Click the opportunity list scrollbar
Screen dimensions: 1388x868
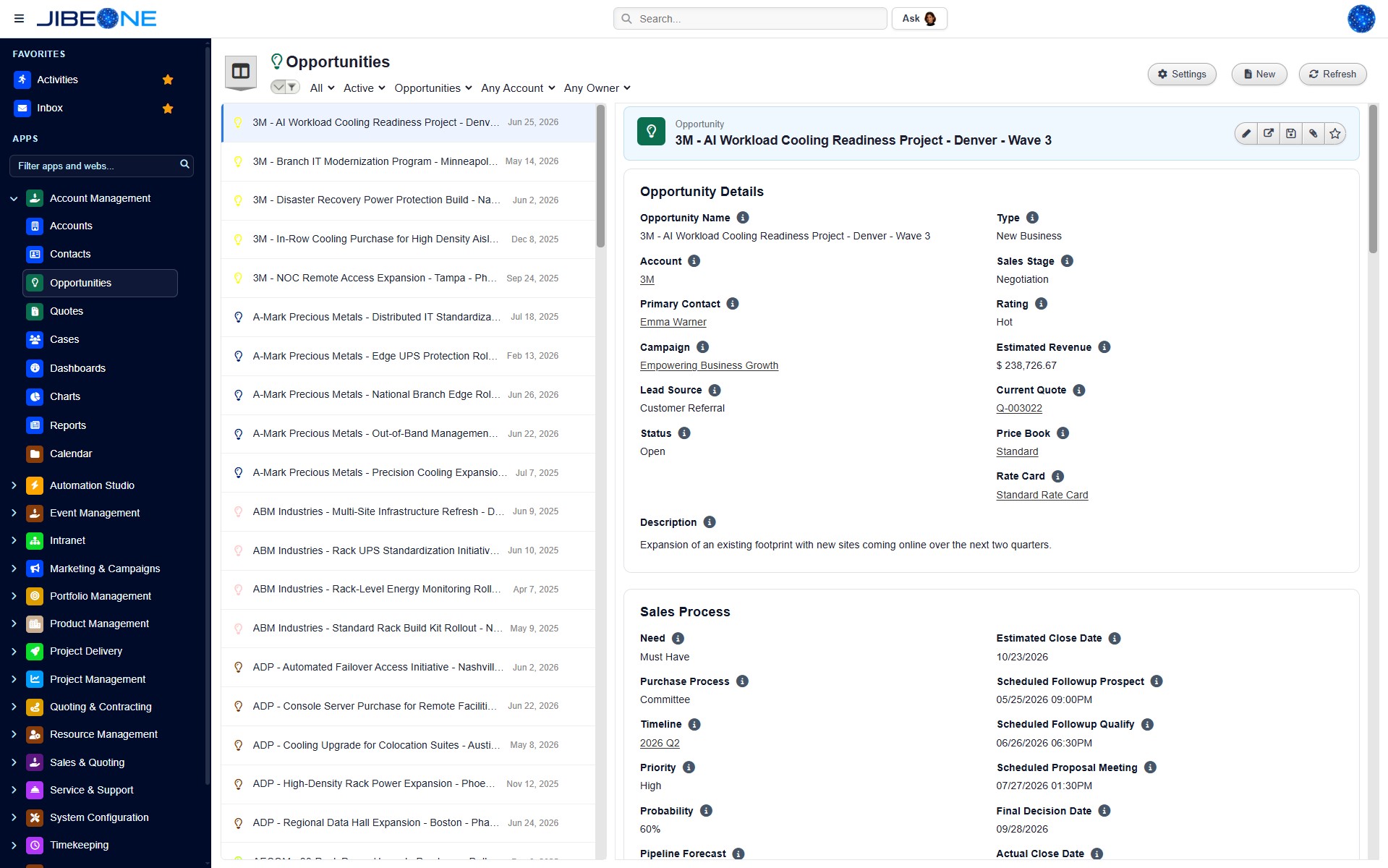point(600,177)
